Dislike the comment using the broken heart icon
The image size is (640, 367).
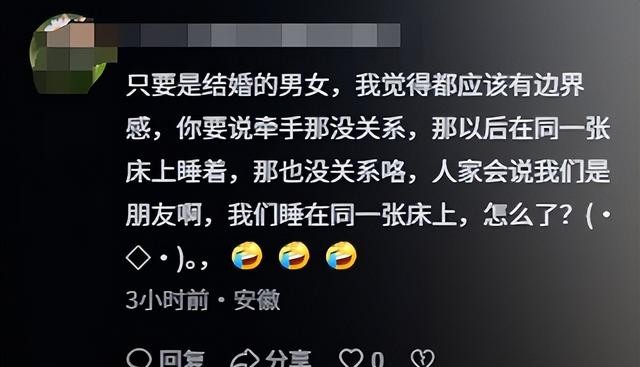[422, 359]
